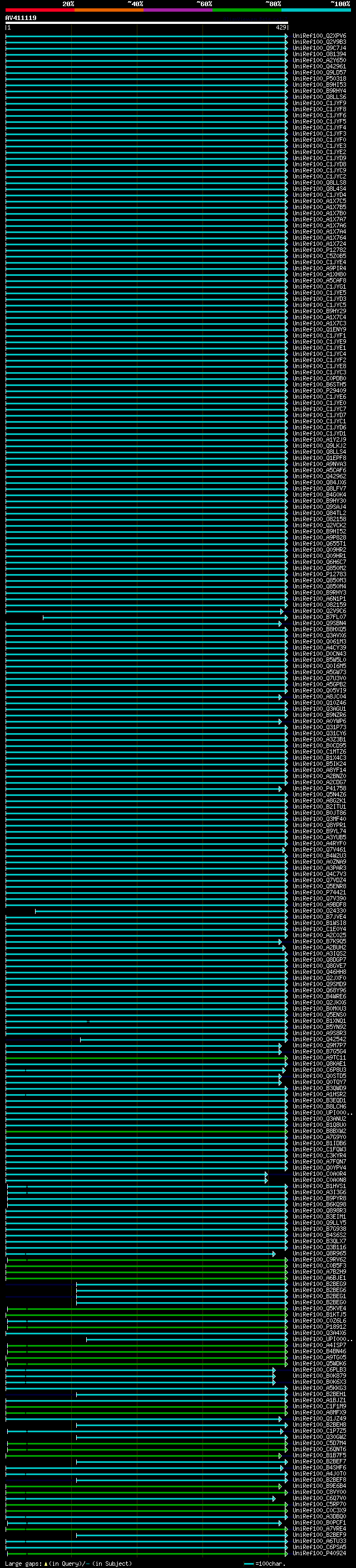Select label UniRef100_Q42542

(x=319, y=1039)
